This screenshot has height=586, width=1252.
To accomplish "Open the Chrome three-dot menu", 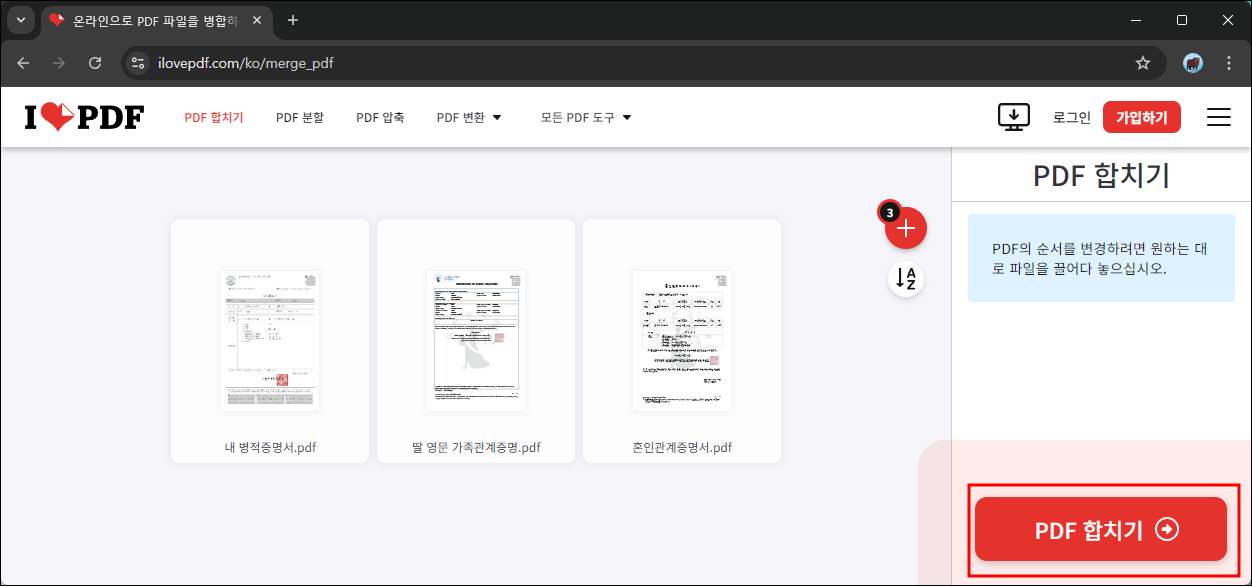I will point(1229,63).
